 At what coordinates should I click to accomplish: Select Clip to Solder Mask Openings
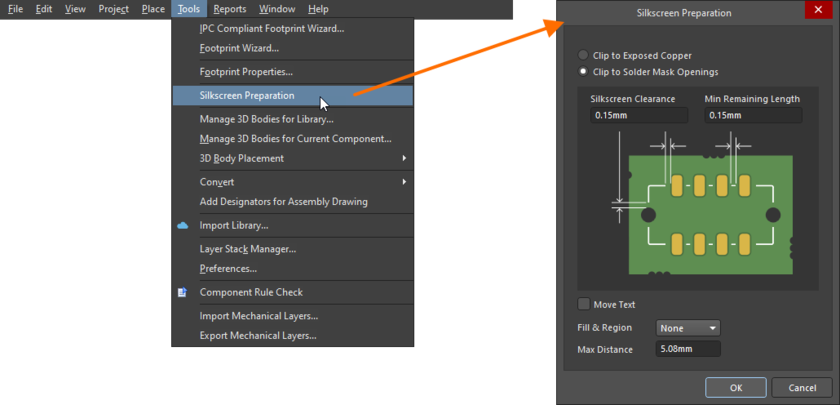click(x=584, y=72)
